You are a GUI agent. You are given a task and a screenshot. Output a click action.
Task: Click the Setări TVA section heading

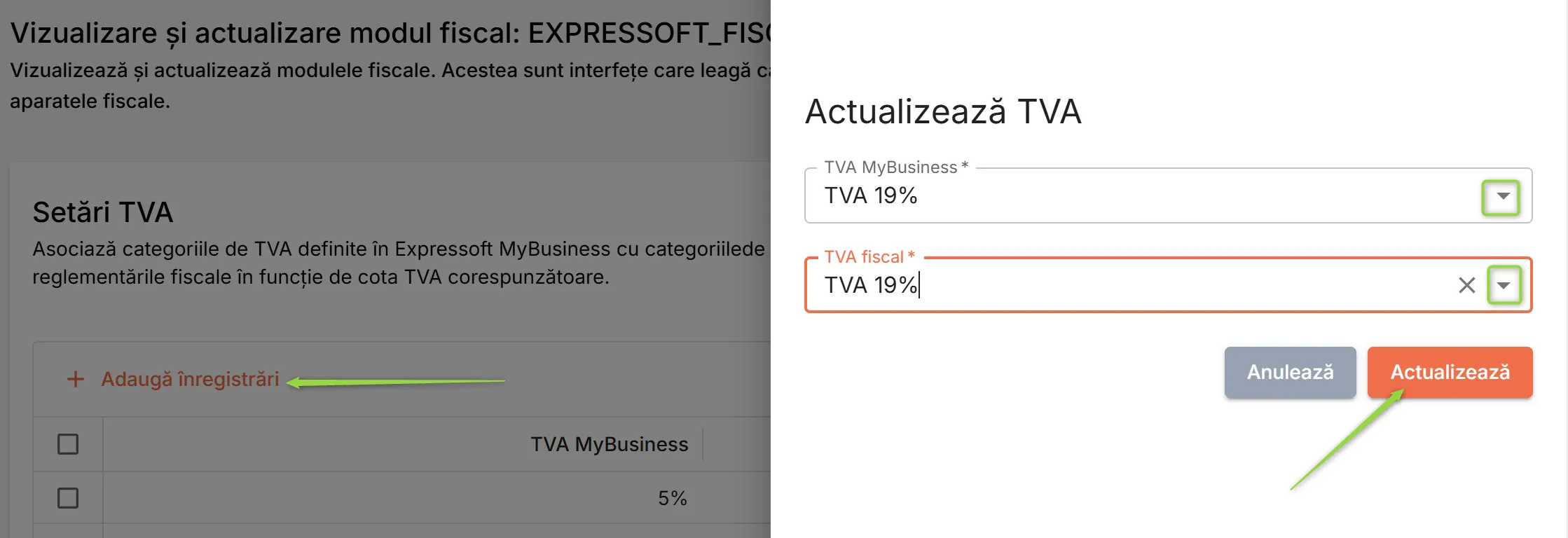coord(103,212)
